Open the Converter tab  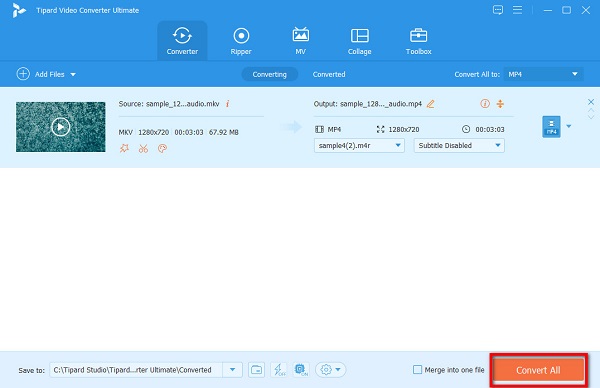coord(182,41)
